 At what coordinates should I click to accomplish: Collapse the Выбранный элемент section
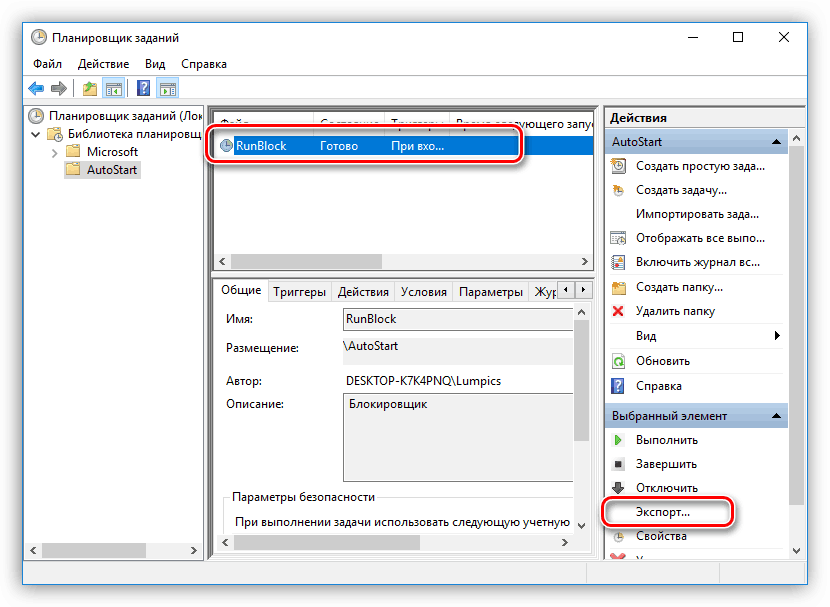click(777, 415)
